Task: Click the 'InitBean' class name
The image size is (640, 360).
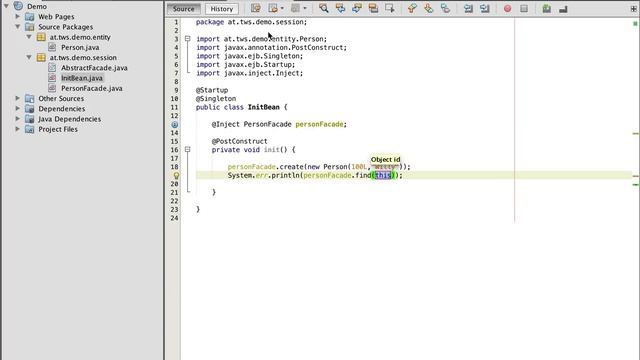Action: point(264,107)
